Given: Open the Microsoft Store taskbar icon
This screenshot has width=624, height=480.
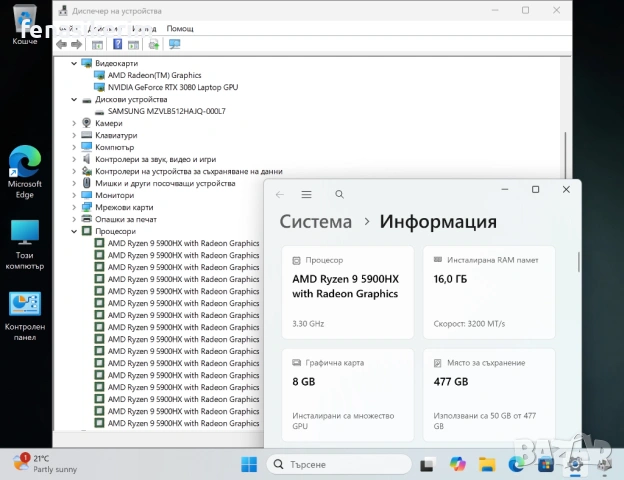Looking at the screenshot, I should (x=546, y=464).
